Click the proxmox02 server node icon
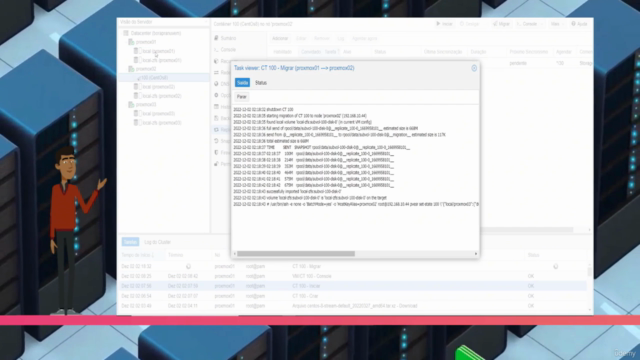Image resolution: width=640 pixels, height=360 pixels. 131,69
